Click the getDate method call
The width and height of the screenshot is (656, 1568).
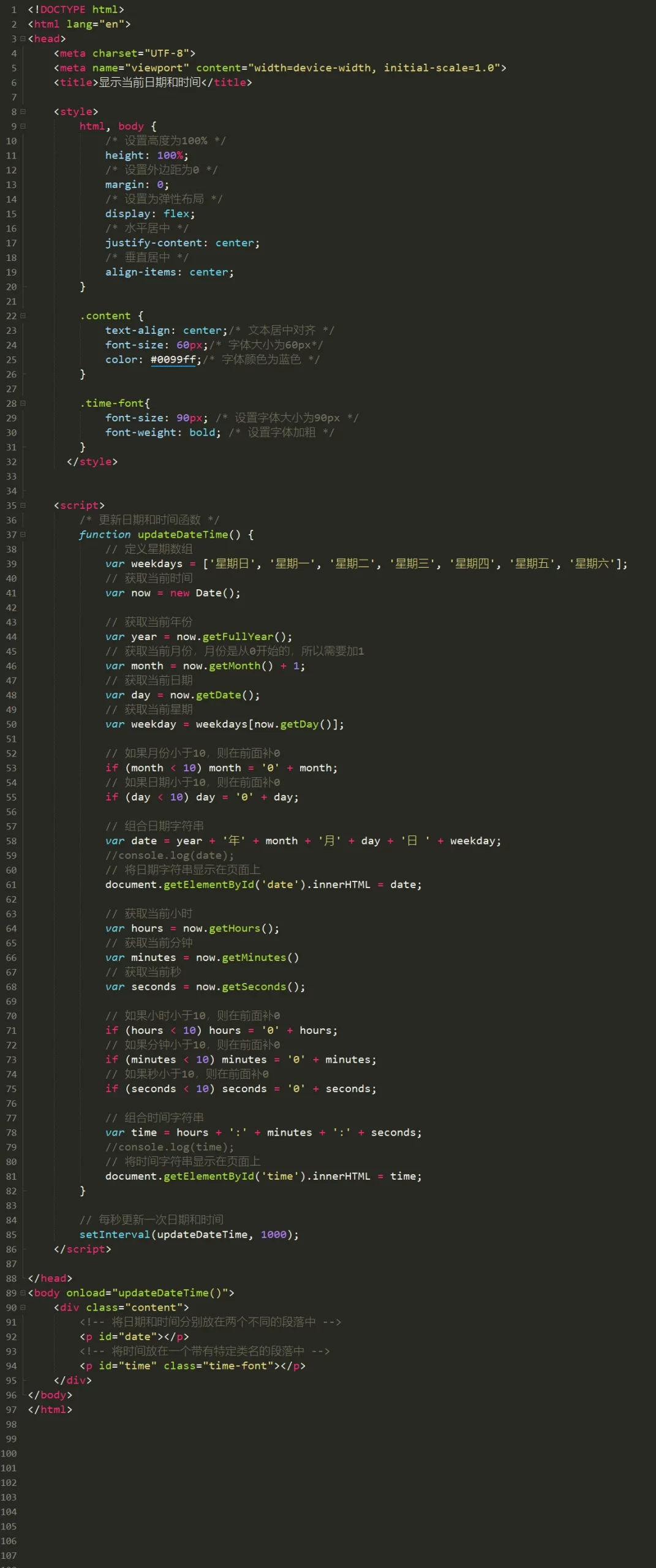tap(219, 695)
